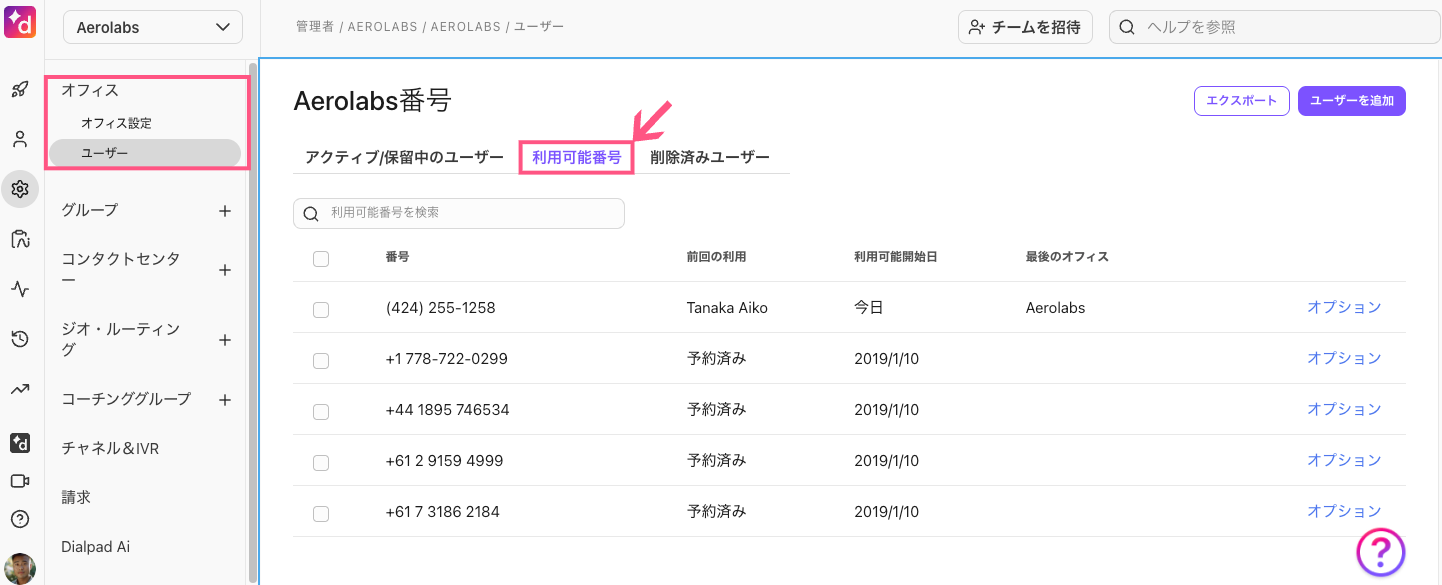
Task: Click 今日 in the first table row
Action: 869,308
